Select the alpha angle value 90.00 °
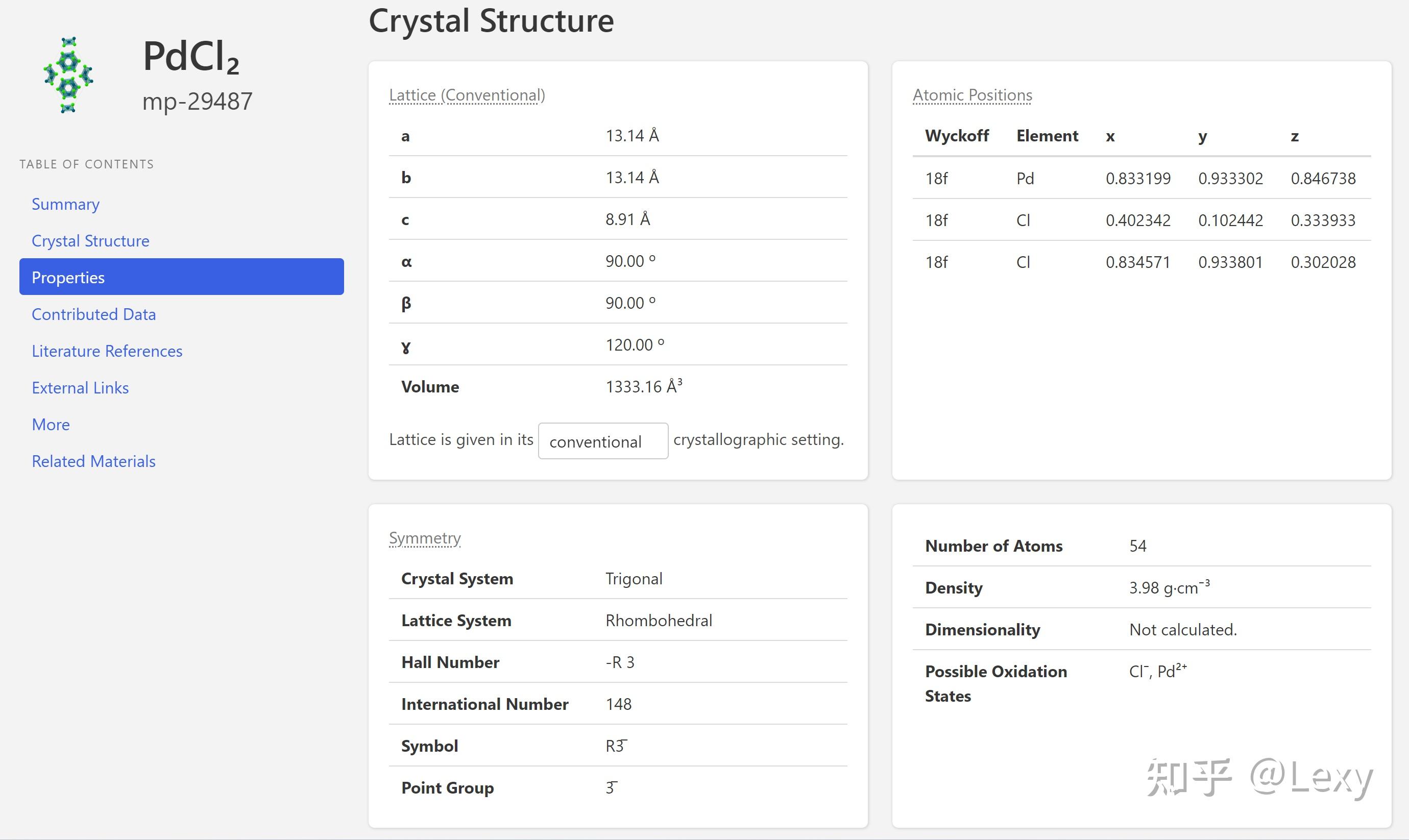 tap(630, 261)
